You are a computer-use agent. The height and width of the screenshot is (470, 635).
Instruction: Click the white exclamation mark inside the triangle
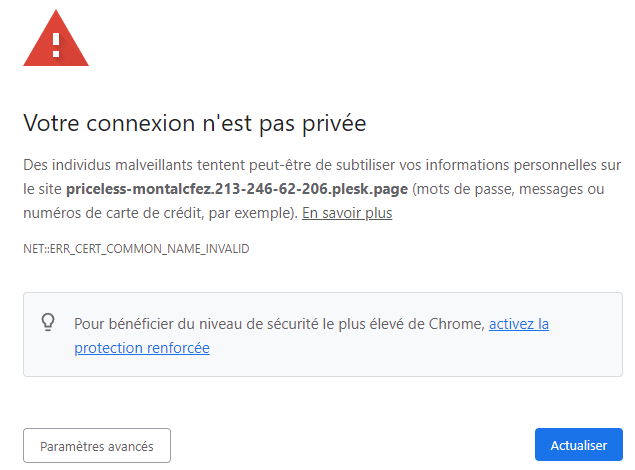tap(56, 45)
